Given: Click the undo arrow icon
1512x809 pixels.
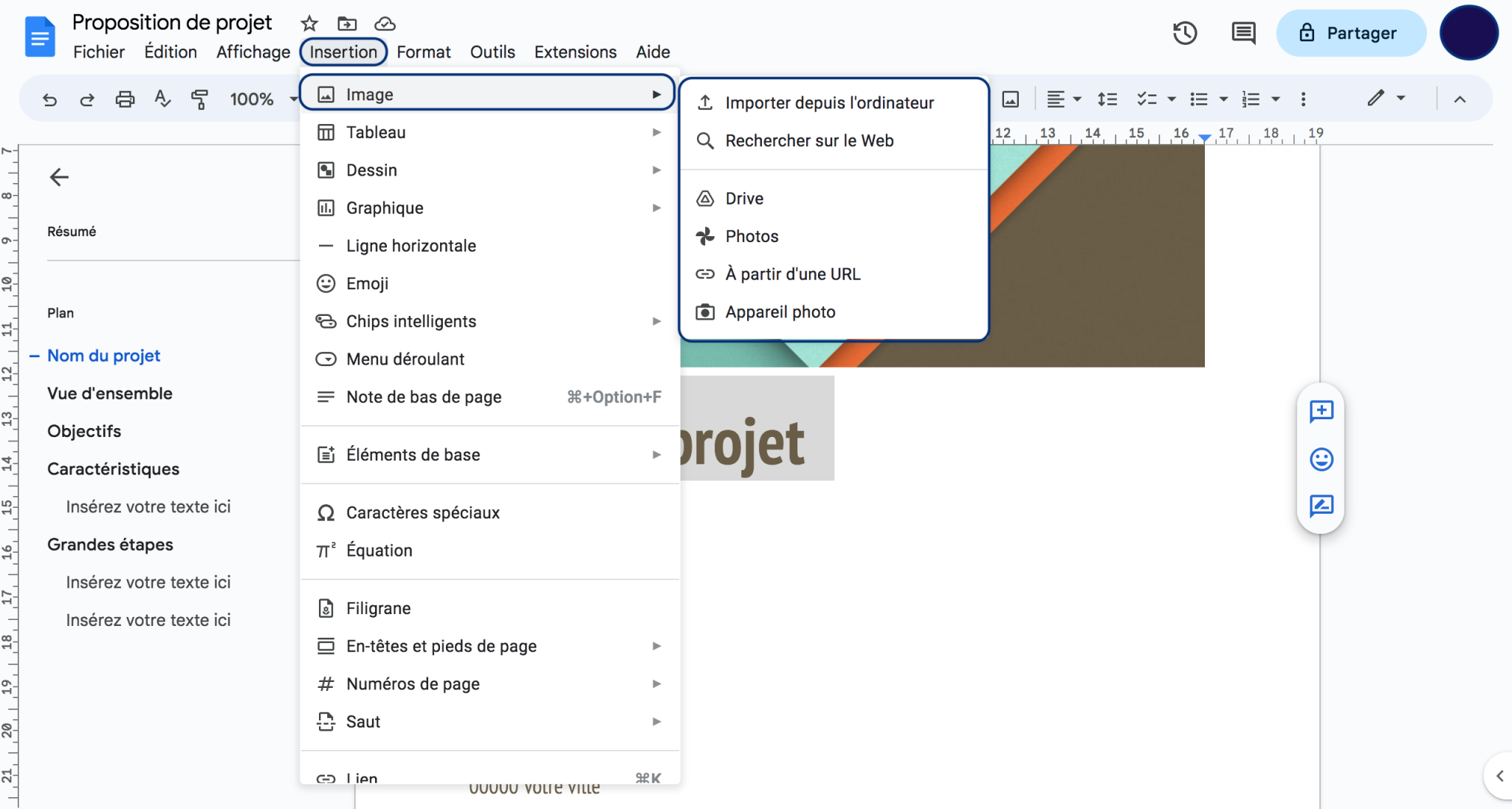Looking at the screenshot, I should [x=49, y=99].
